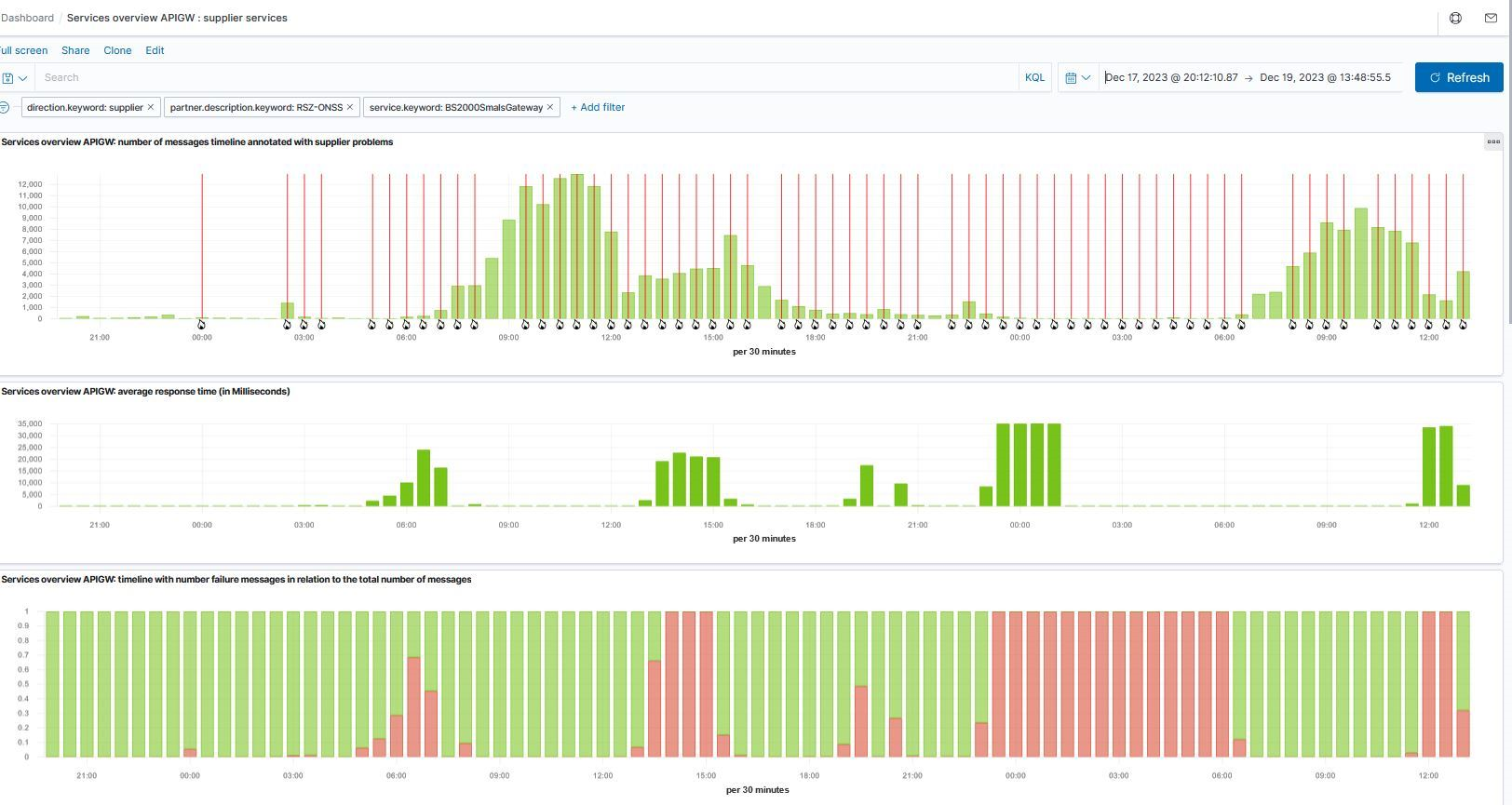
Task: Focus the Search query input field
Action: click(521, 78)
